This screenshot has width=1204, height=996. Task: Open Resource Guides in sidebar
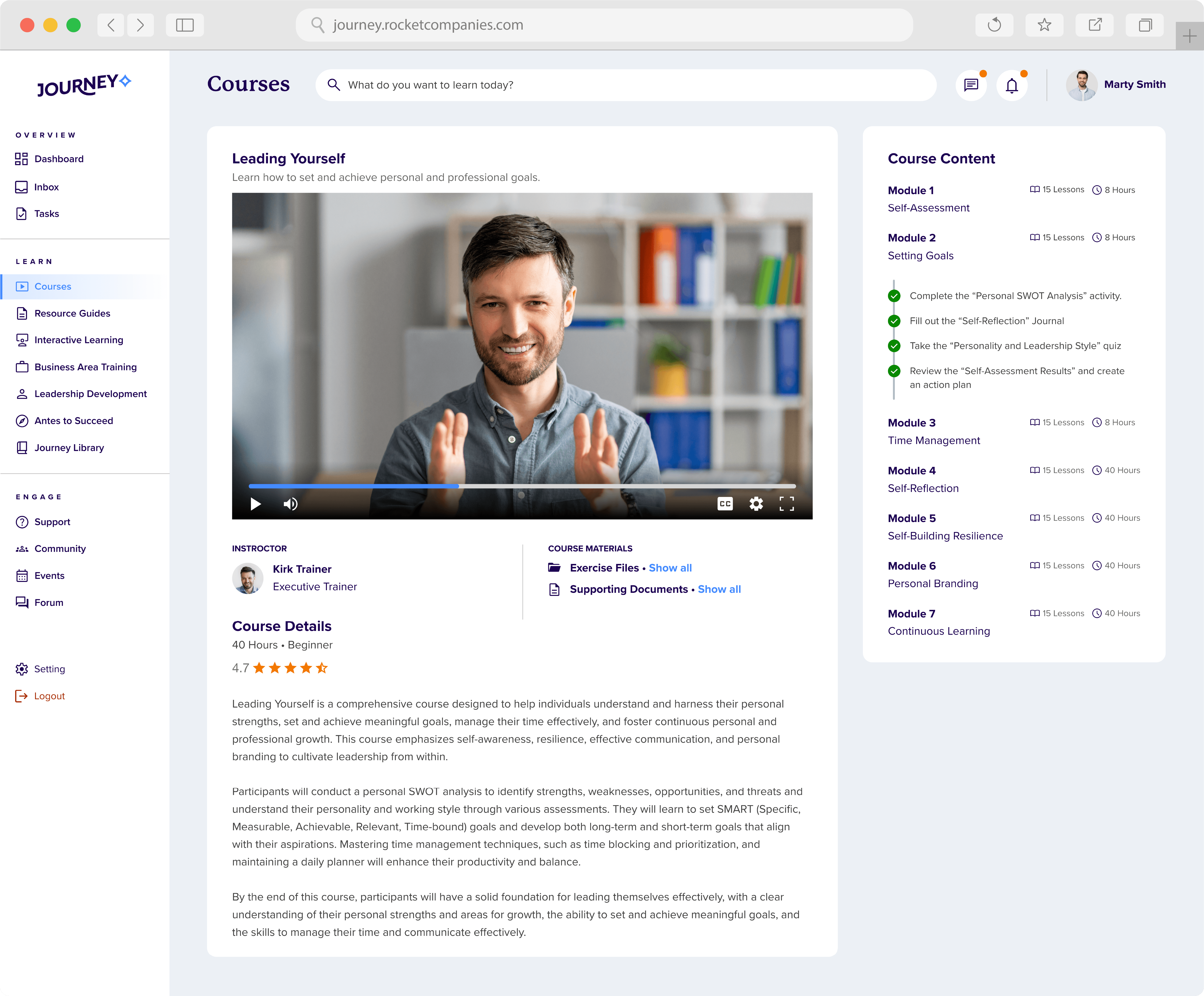[x=72, y=313]
